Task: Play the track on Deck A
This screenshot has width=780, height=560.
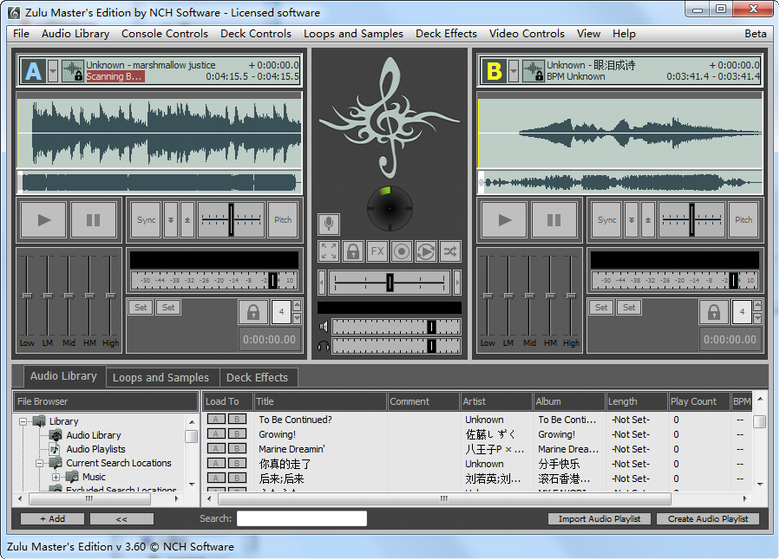Action: coord(44,220)
